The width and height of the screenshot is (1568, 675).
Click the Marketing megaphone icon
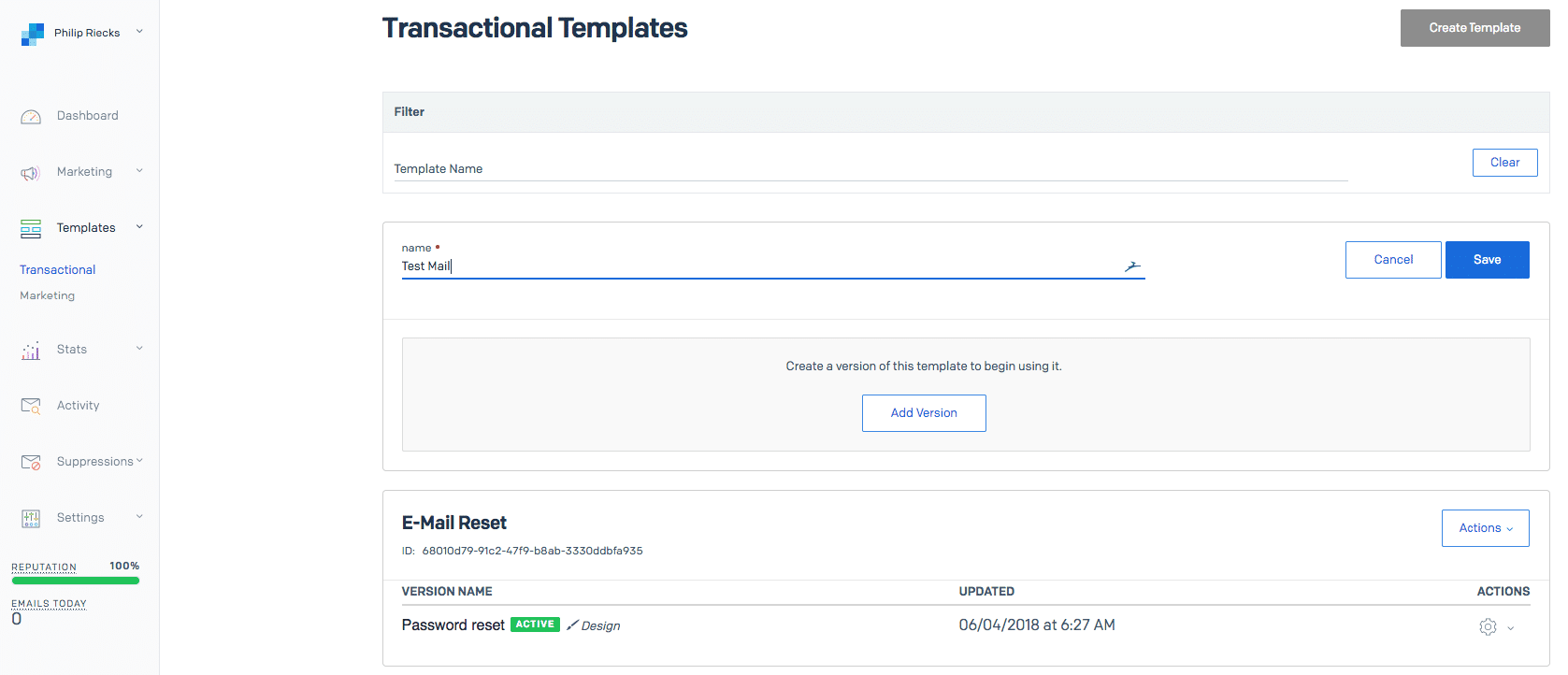click(31, 173)
